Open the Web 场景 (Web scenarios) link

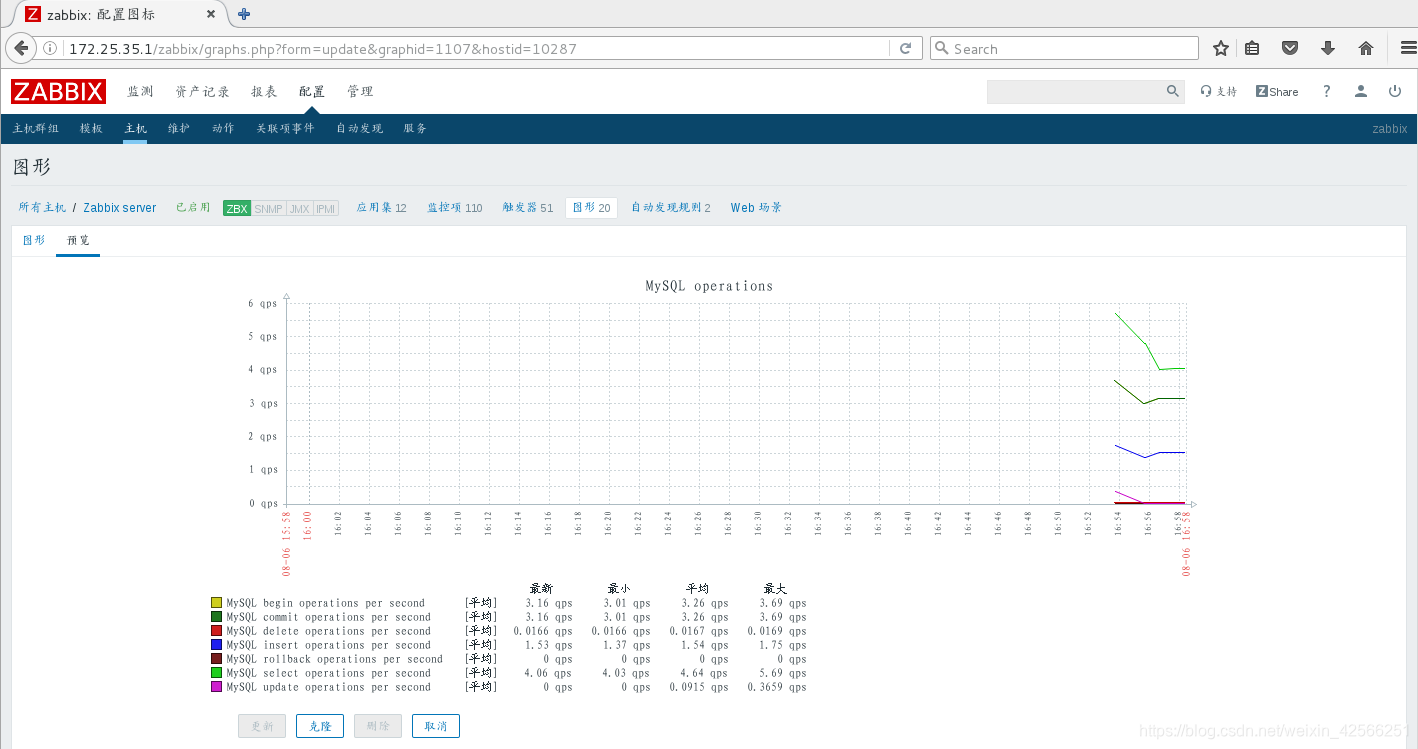pos(756,208)
